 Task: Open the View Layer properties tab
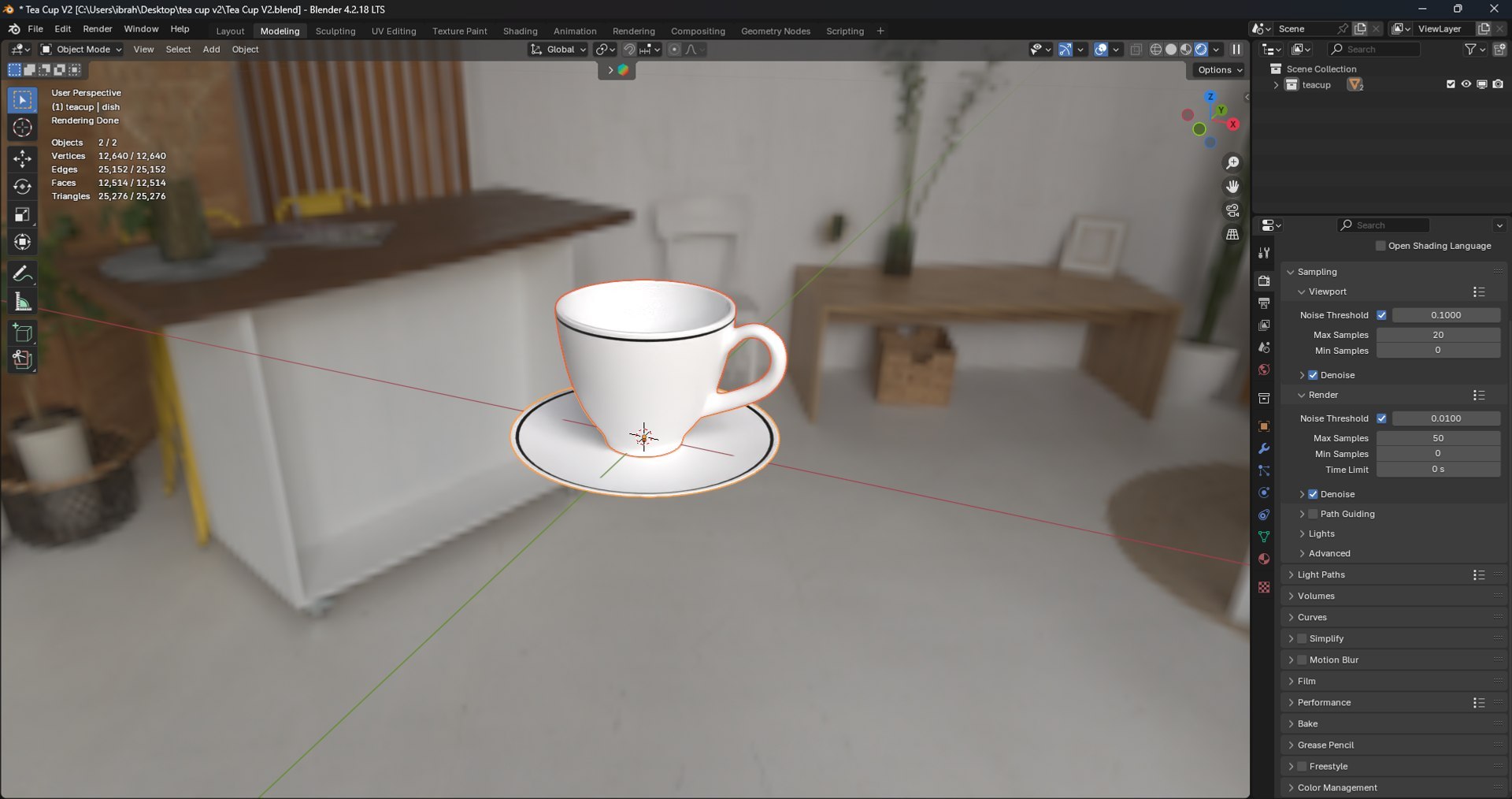(x=1264, y=325)
